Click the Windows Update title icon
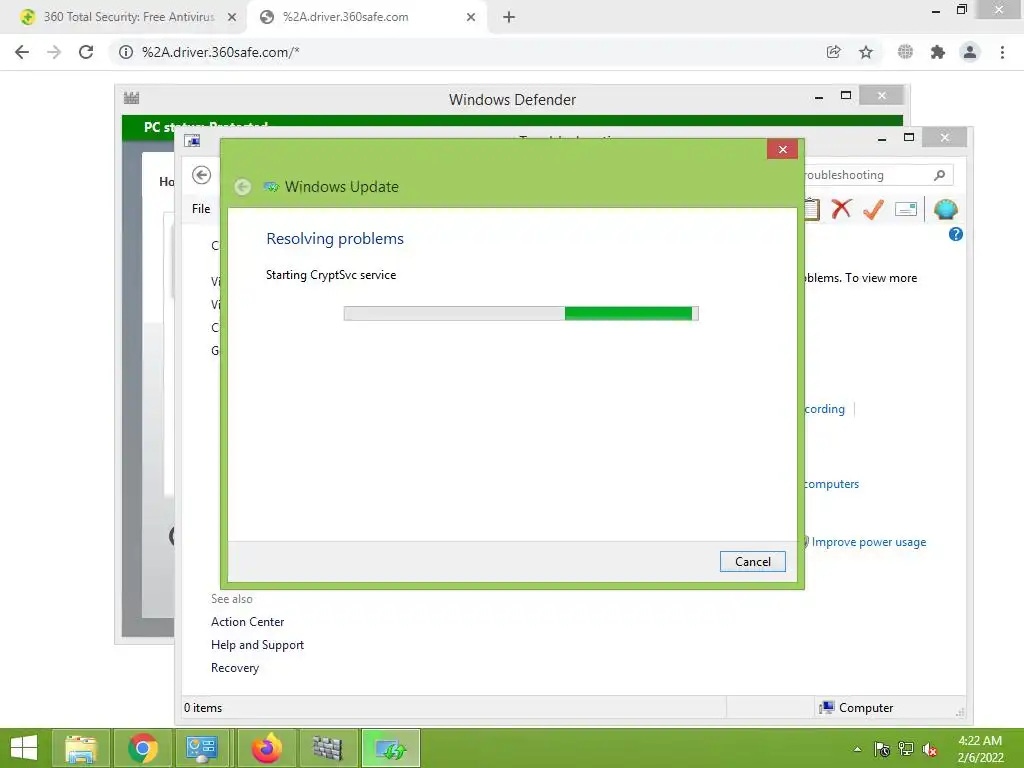 click(270, 187)
